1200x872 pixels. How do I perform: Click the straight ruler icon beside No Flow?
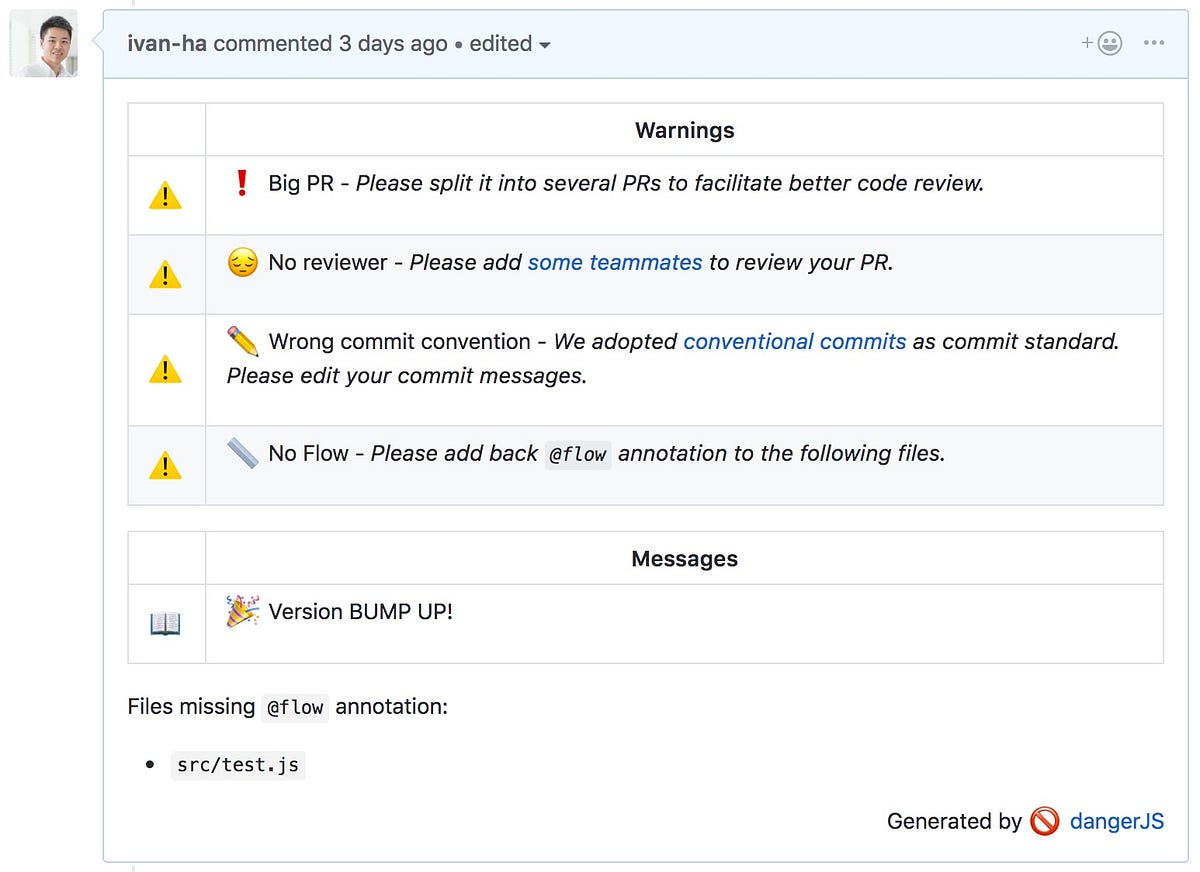click(242, 453)
